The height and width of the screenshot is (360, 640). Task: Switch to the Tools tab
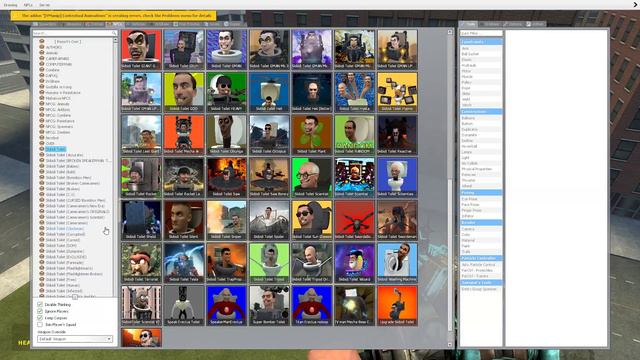(469, 24)
